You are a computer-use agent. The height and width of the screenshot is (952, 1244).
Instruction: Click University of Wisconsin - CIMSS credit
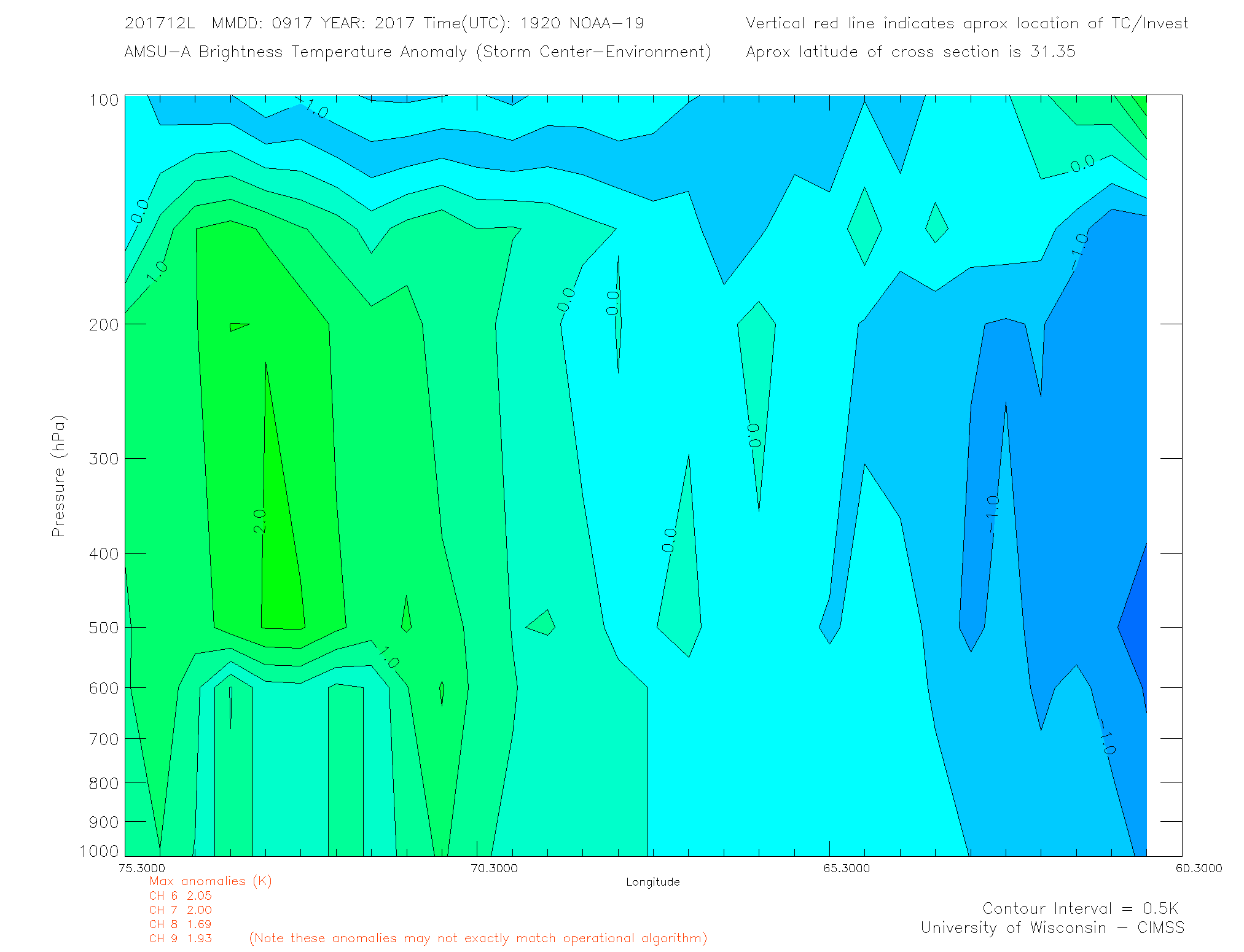1052,927
